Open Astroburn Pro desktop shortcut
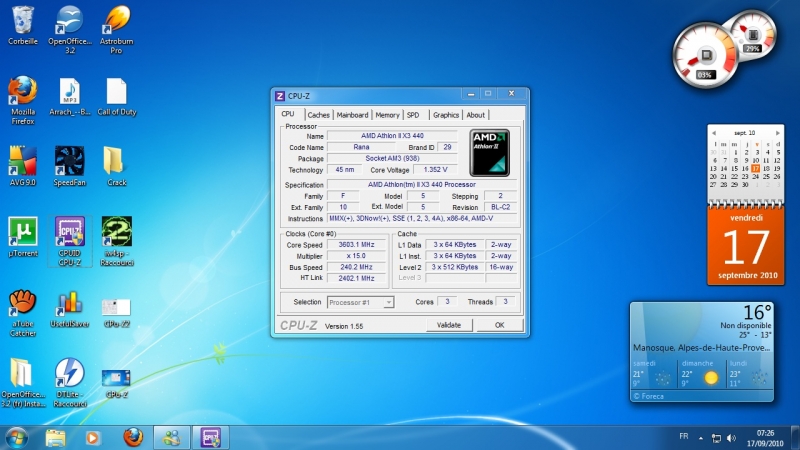 (x=116, y=30)
